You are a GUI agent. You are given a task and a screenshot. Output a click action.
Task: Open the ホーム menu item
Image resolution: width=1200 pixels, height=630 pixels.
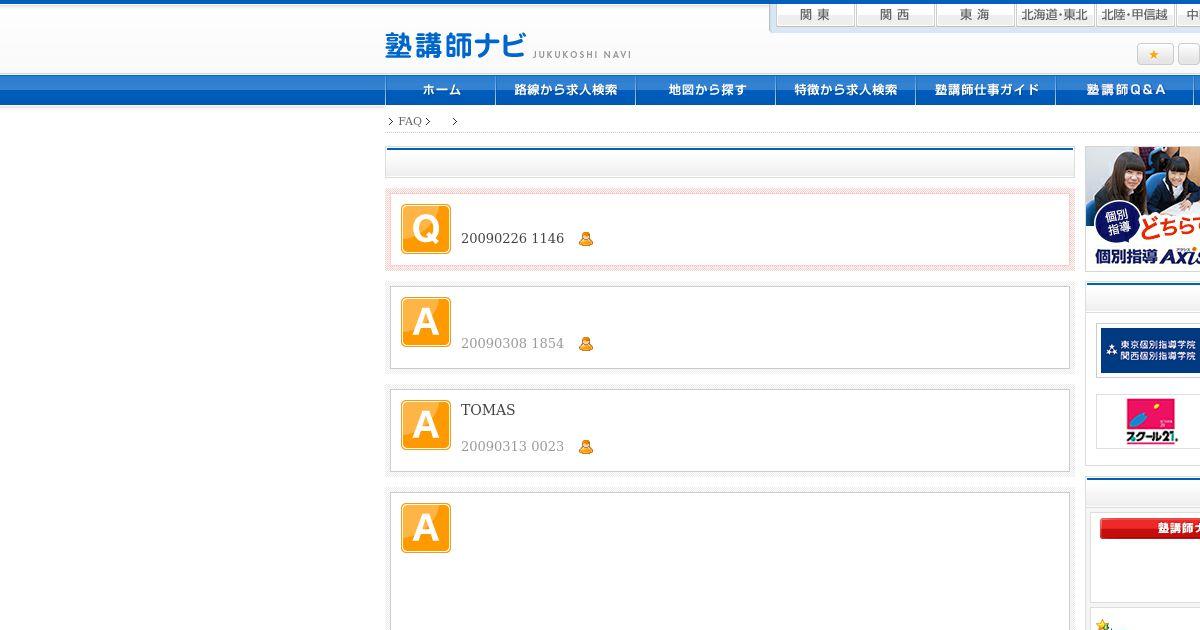point(441,90)
